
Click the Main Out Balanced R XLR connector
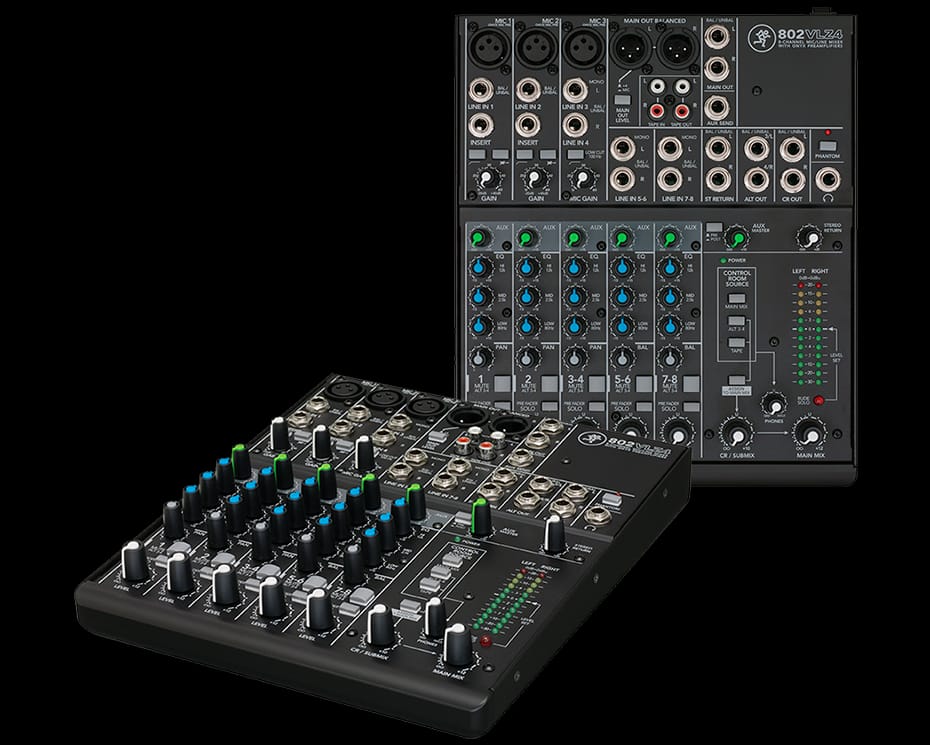tap(679, 50)
